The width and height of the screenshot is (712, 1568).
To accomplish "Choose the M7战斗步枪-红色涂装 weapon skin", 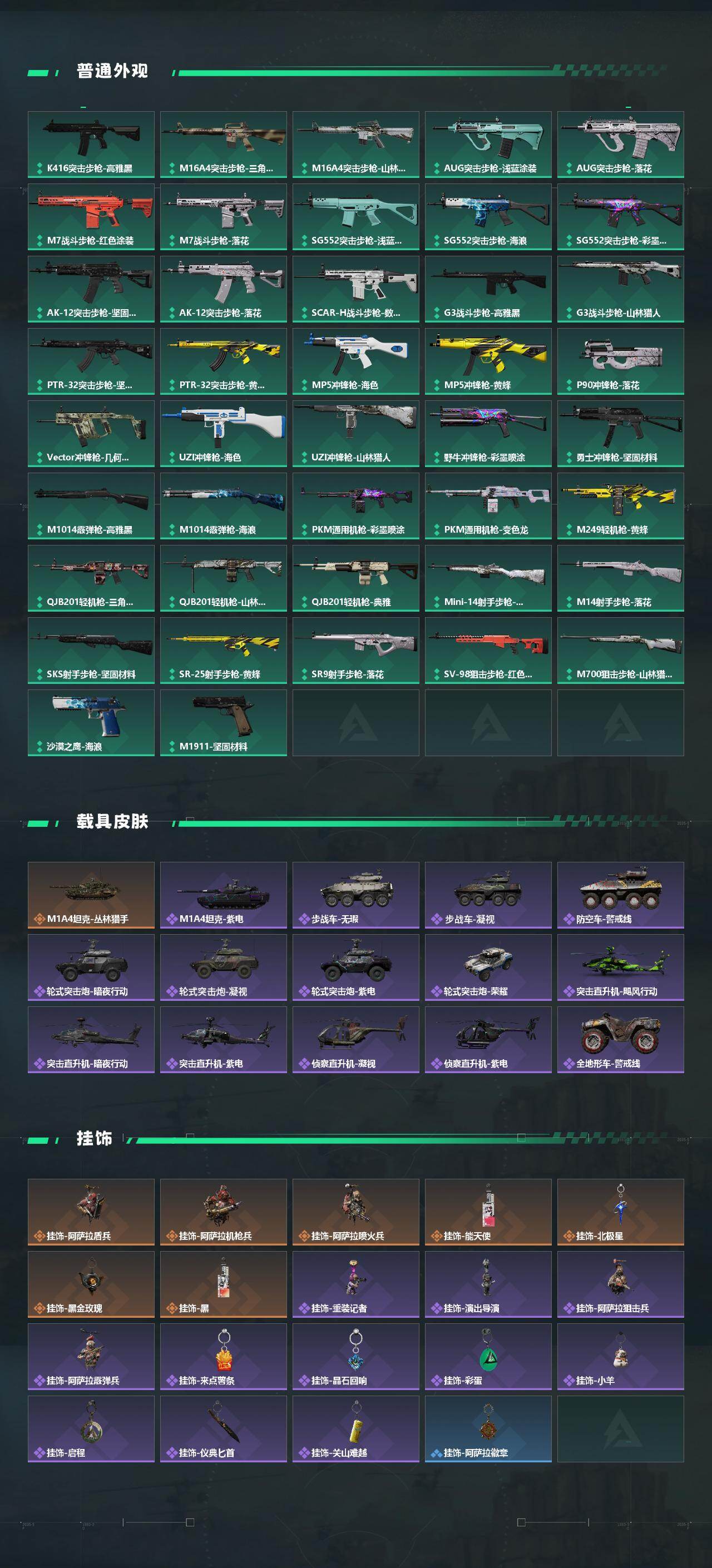I will (x=91, y=217).
